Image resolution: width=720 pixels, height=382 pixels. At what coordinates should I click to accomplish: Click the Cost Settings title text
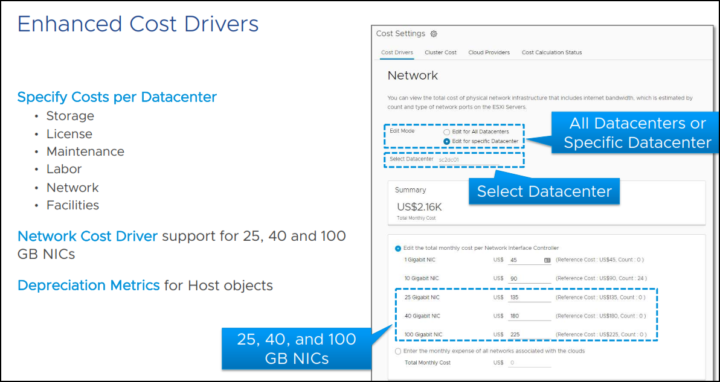tap(400, 34)
